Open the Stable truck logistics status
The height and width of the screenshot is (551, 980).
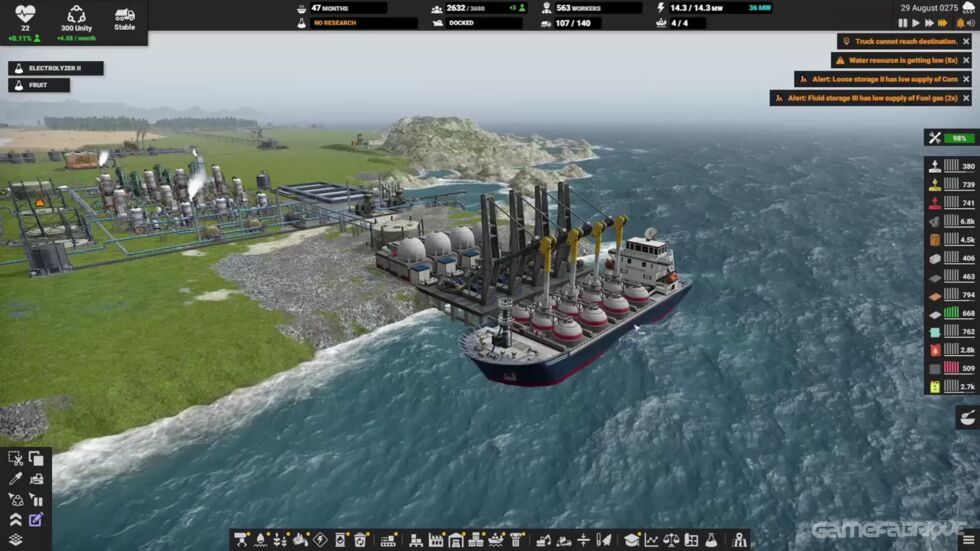point(124,19)
